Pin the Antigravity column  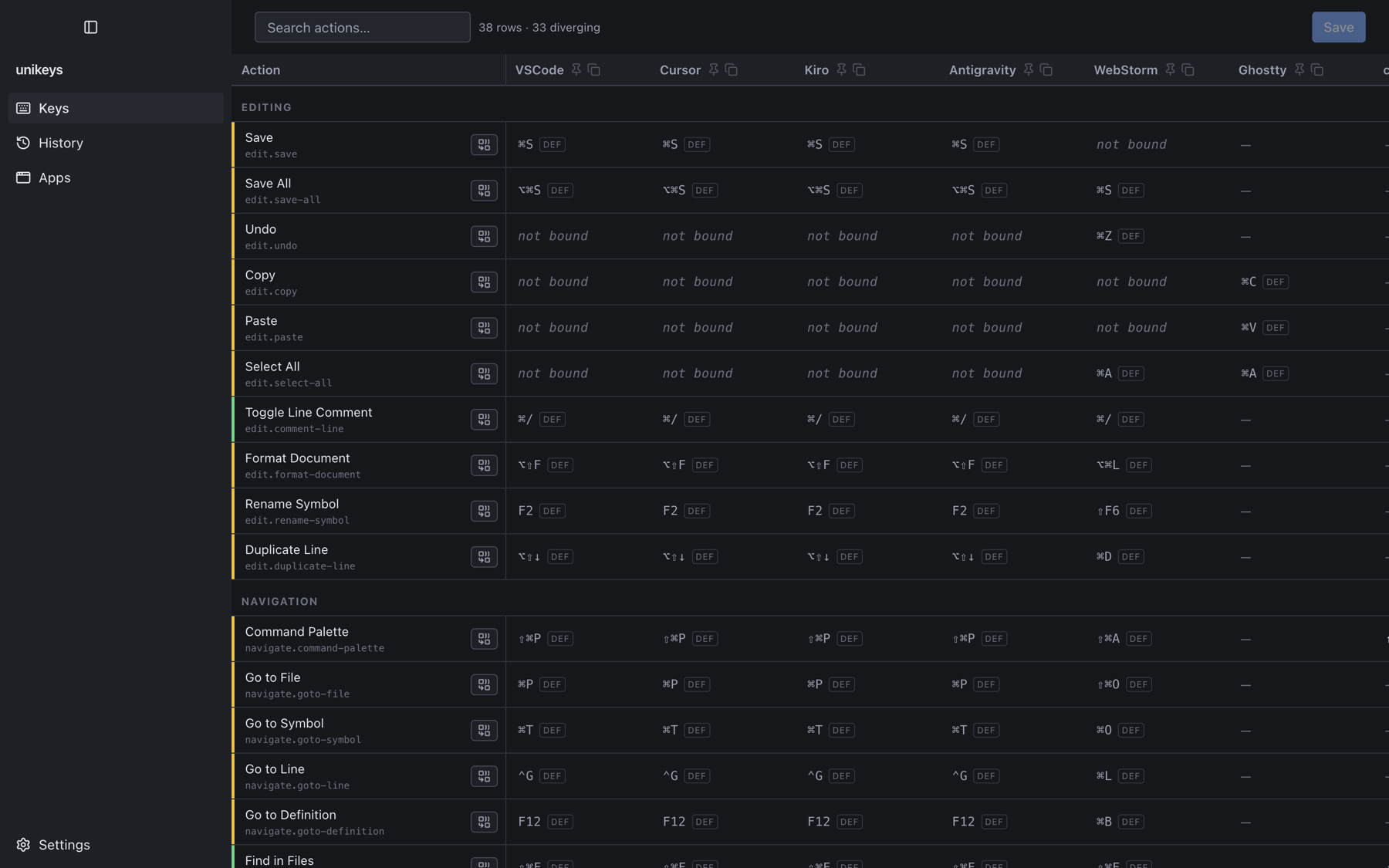tap(1029, 69)
